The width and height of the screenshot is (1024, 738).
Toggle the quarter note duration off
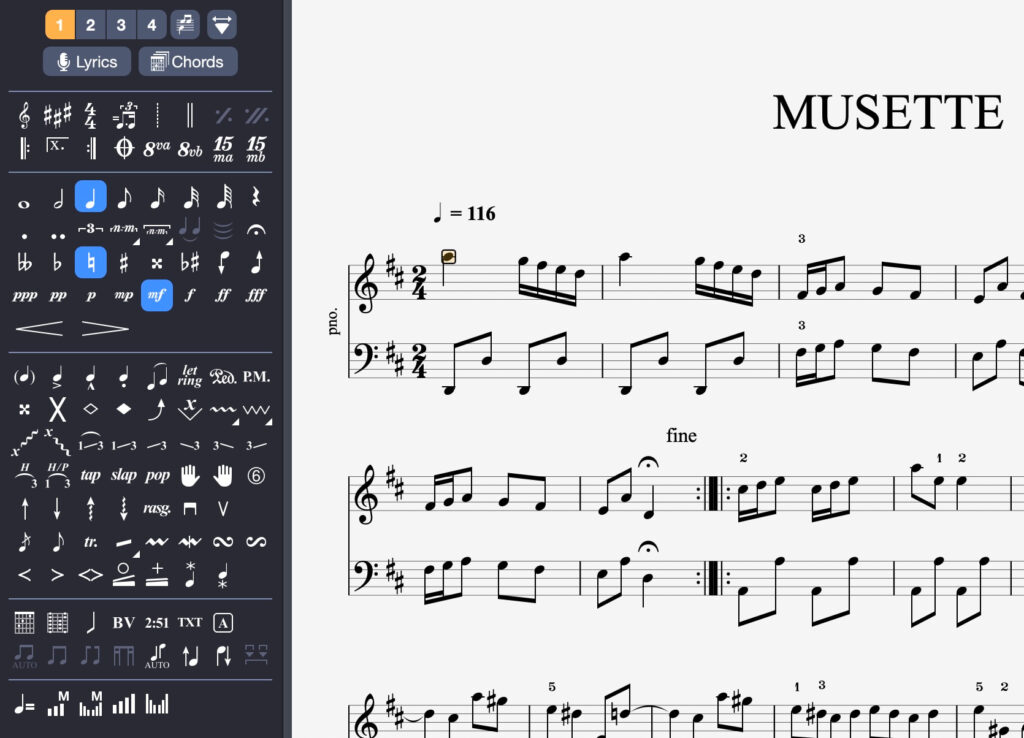pos(90,196)
